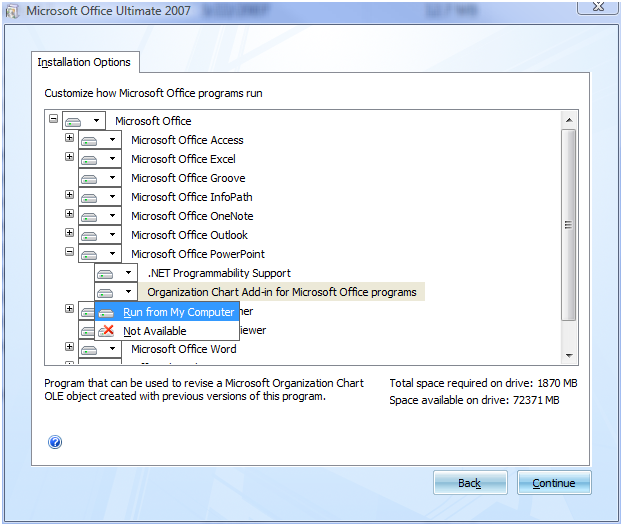Open install dropdown arrow for Microsoft Office InfoPath
Viewport: 623px width, 526px height.
[x=112, y=196]
